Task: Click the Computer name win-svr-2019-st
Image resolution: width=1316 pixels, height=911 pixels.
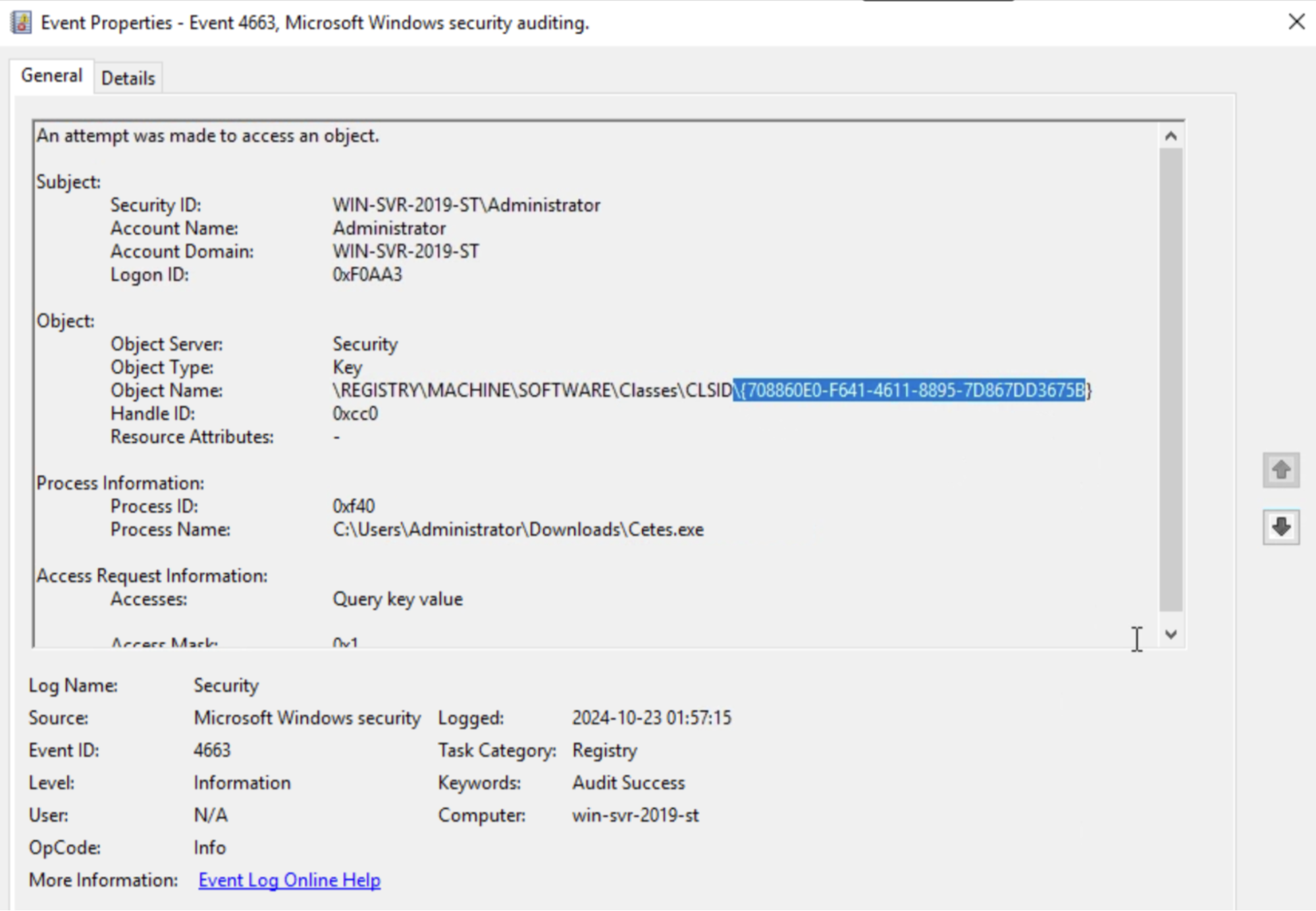Action: (635, 815)
